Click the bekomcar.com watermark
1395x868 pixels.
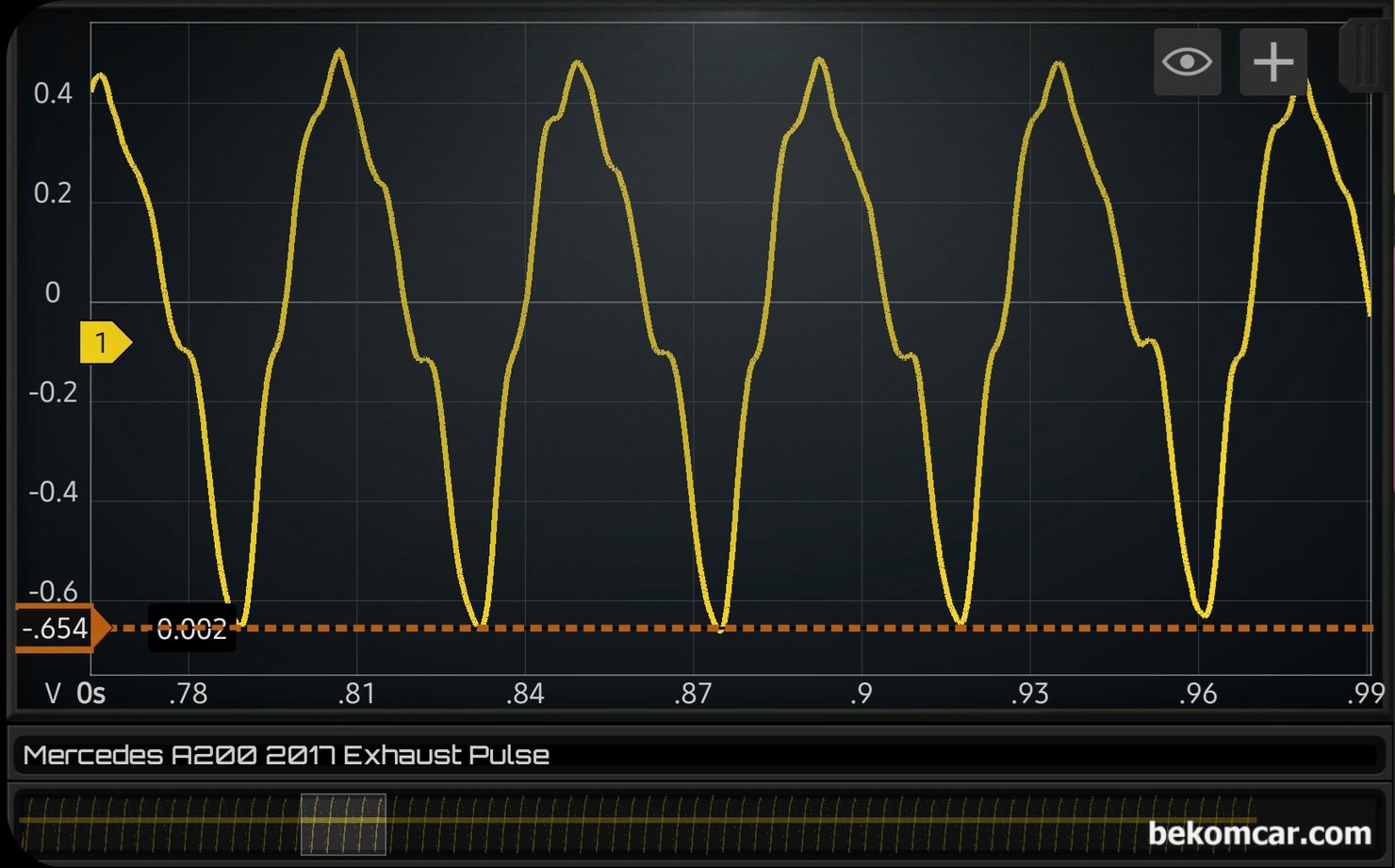[1259, 833]
